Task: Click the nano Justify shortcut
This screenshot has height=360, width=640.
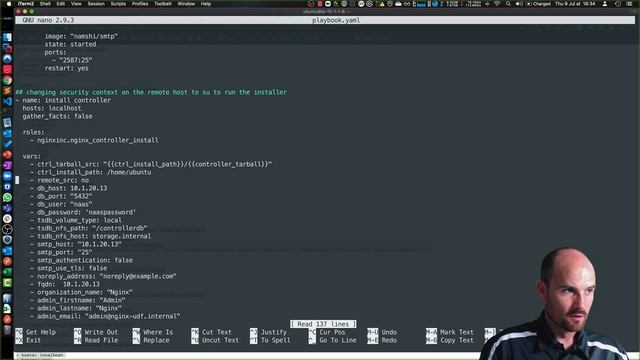Action: tap(269, 332)
